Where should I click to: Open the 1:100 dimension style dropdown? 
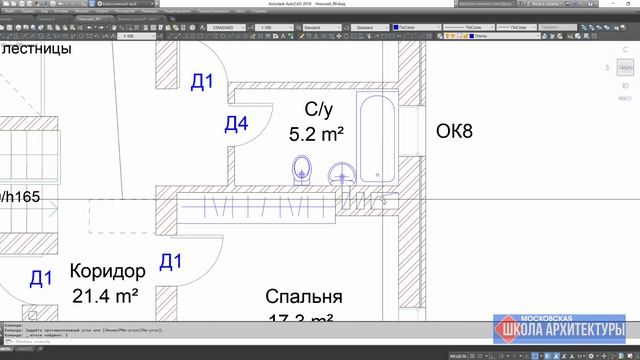(x=274, y=27)
